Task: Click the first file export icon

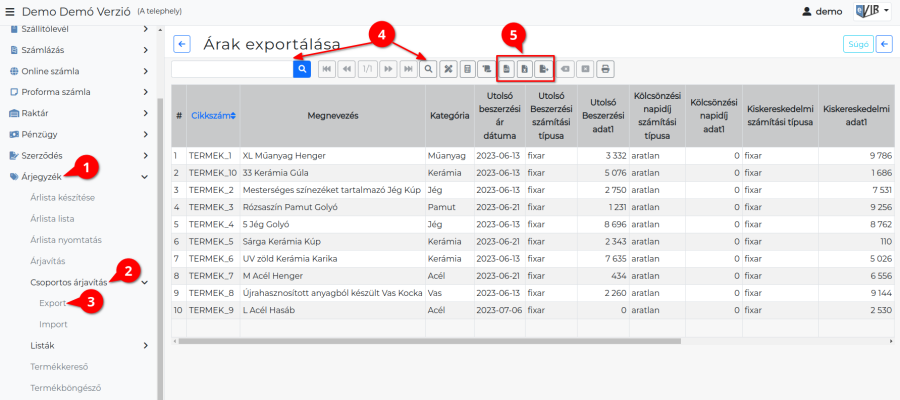Action: tap(507, 69)
